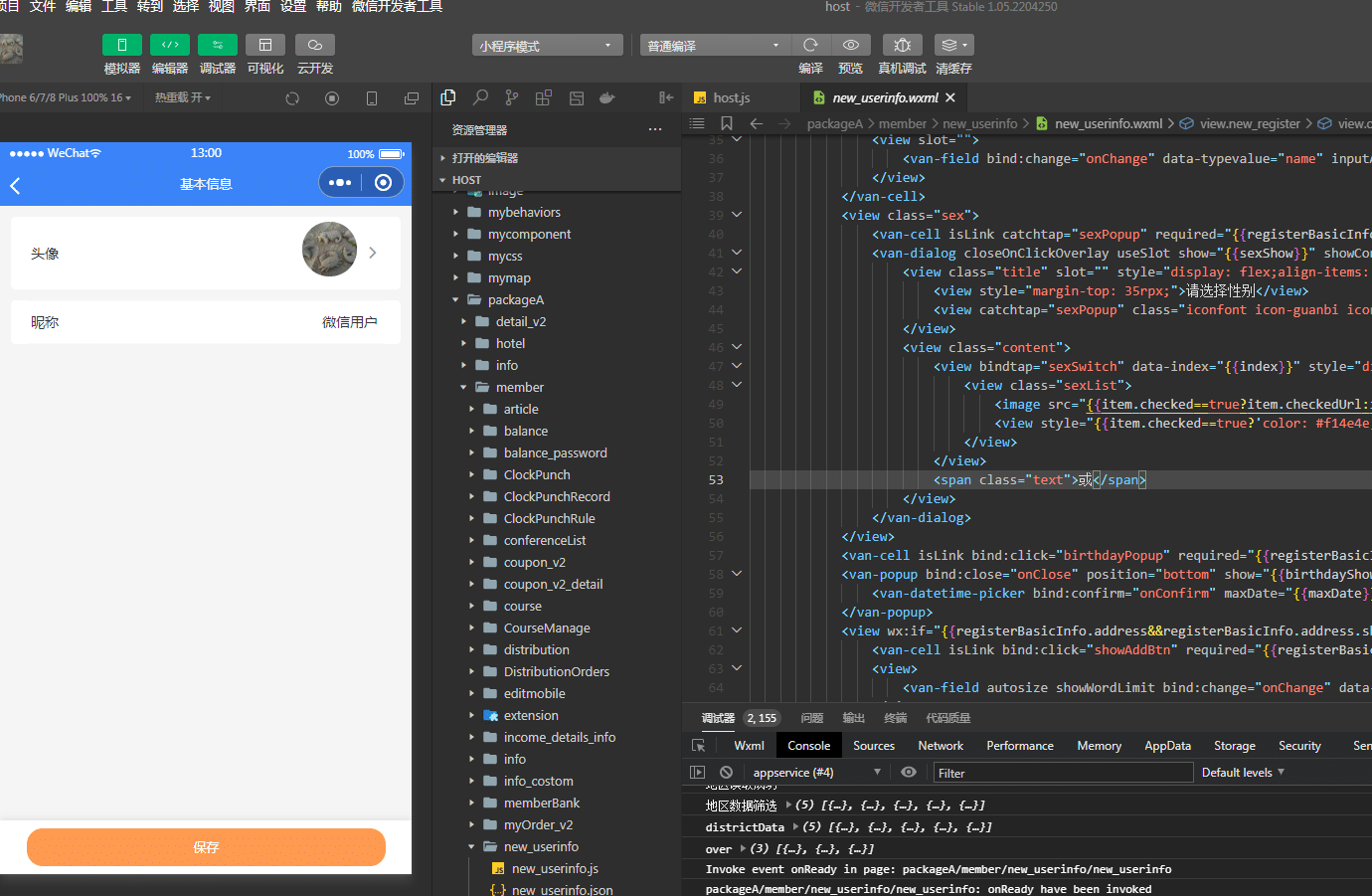The width and height of the screenshot is (1372, 896).
Task: Show the Explorer files icon panel
Action: [448, 97]
